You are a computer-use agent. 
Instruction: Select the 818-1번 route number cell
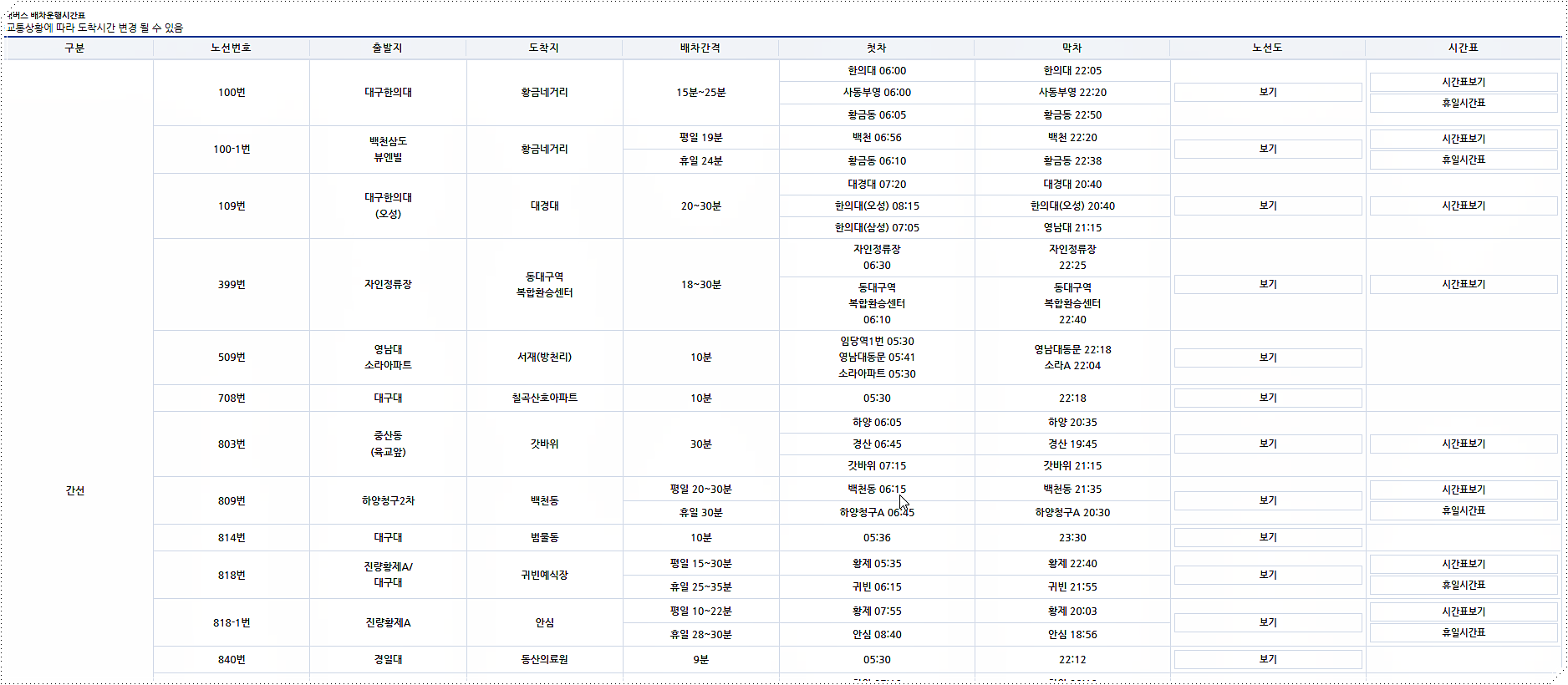coord(232,623)
